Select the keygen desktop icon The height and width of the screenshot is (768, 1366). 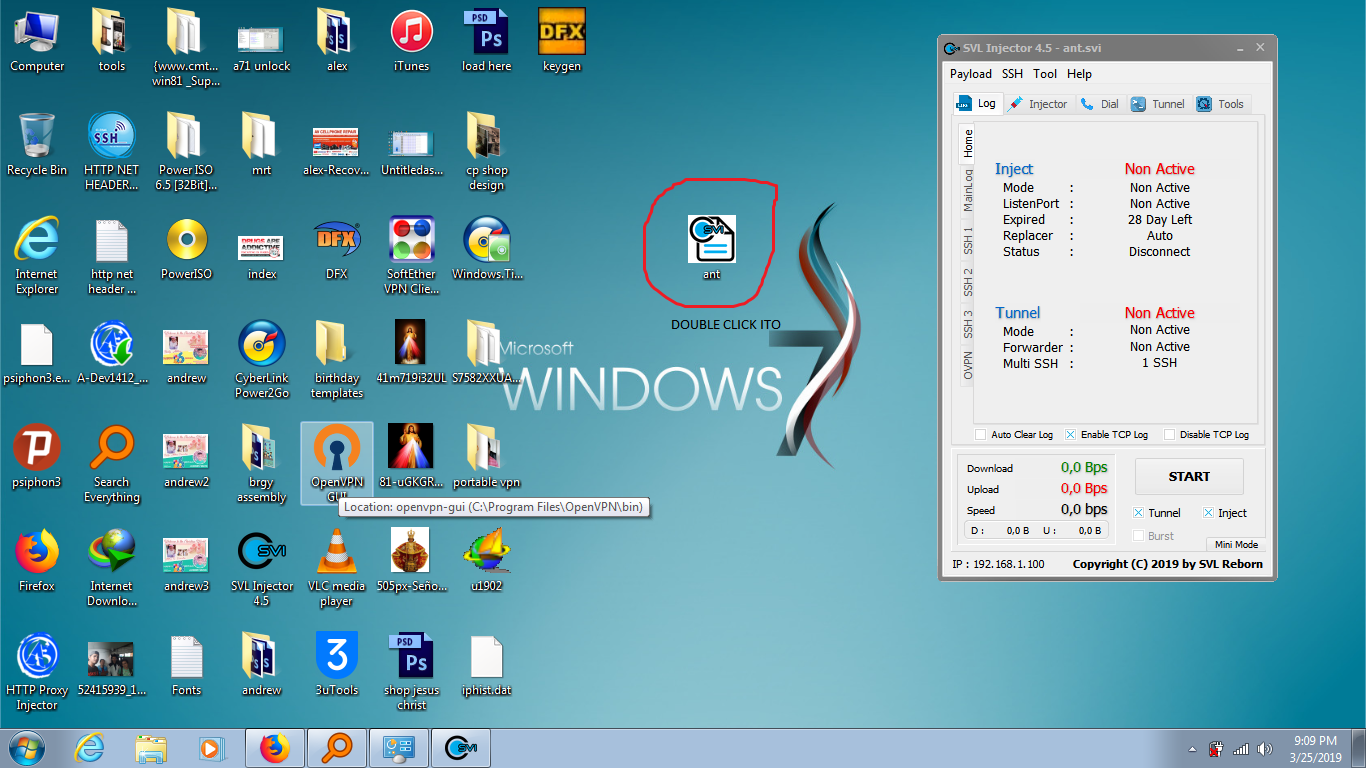561,31
